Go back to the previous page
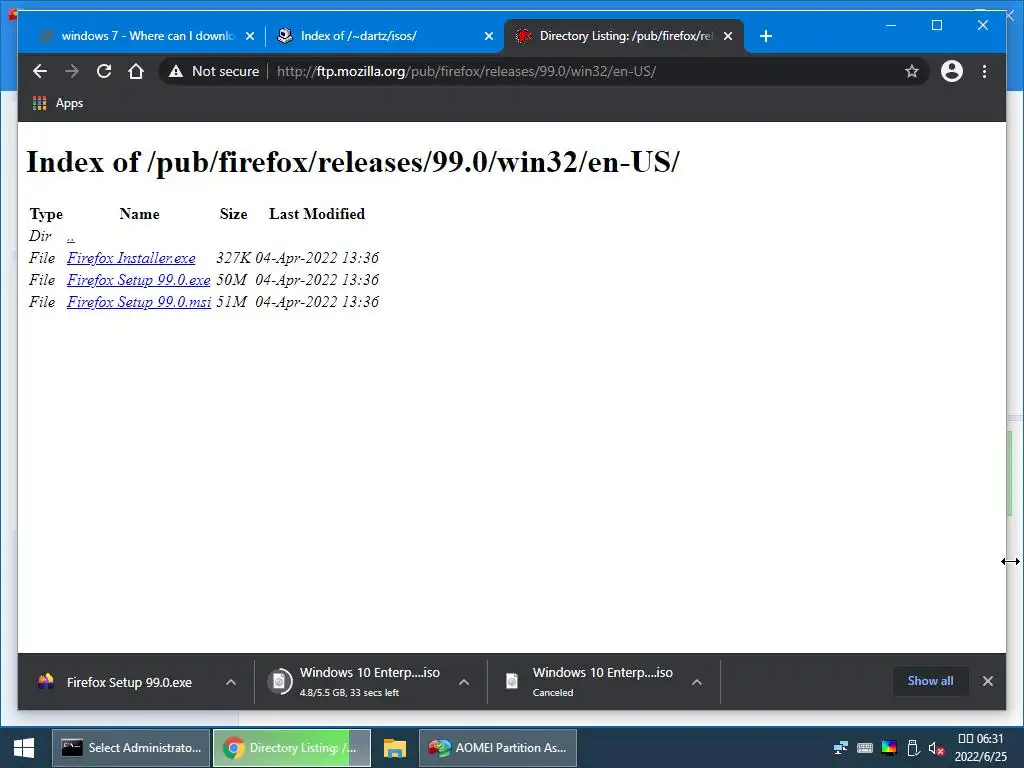 [40, 71]
